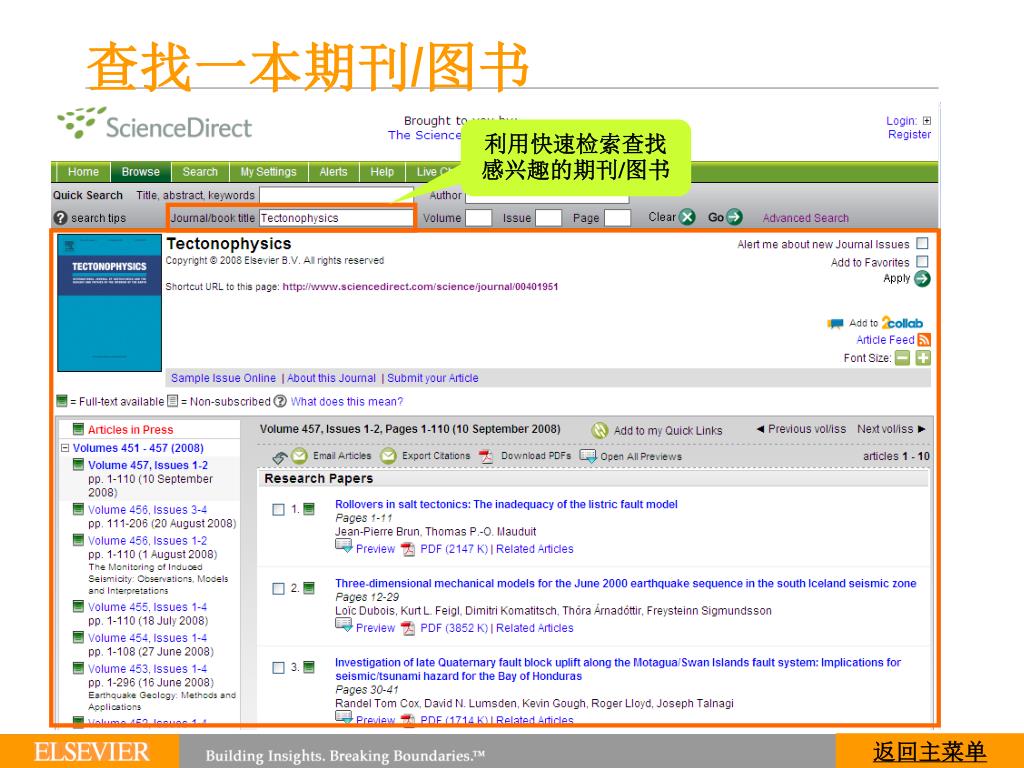Click the Go search arrow icon
The width and height of the screenshot is (1024, 768).
735,217
